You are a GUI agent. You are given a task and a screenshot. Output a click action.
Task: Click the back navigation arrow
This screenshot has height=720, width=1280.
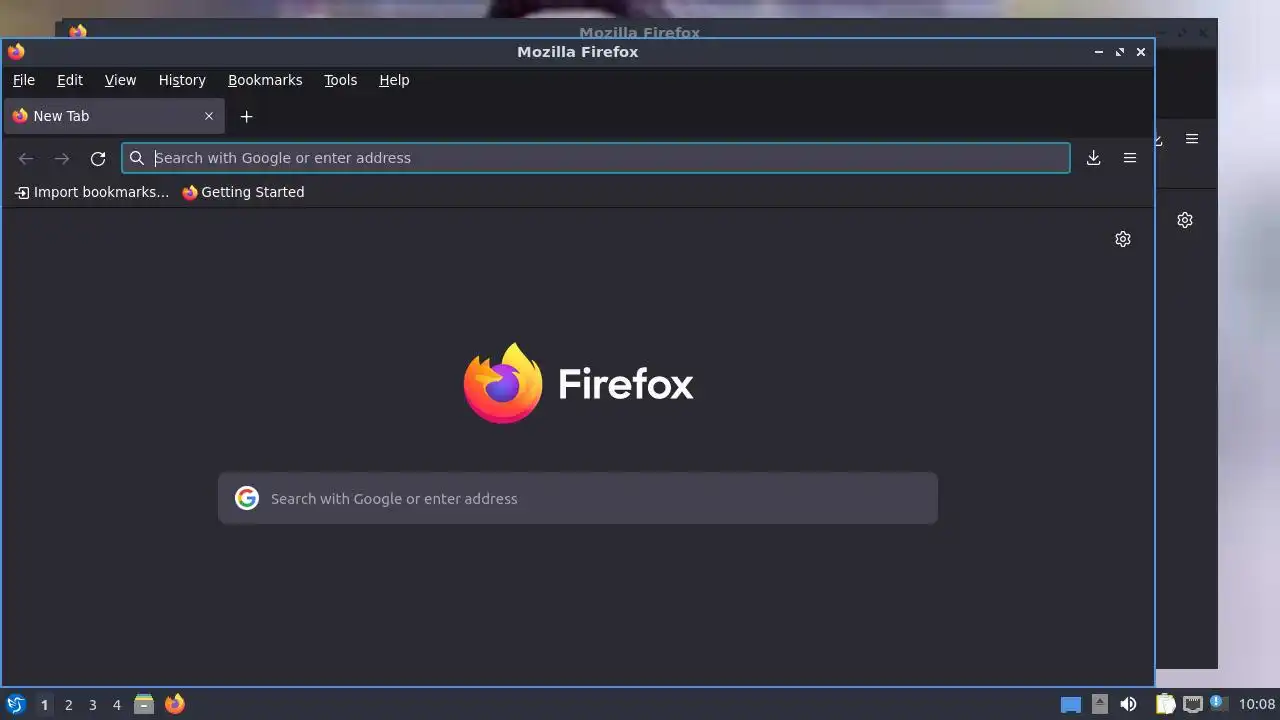[26, 158]
